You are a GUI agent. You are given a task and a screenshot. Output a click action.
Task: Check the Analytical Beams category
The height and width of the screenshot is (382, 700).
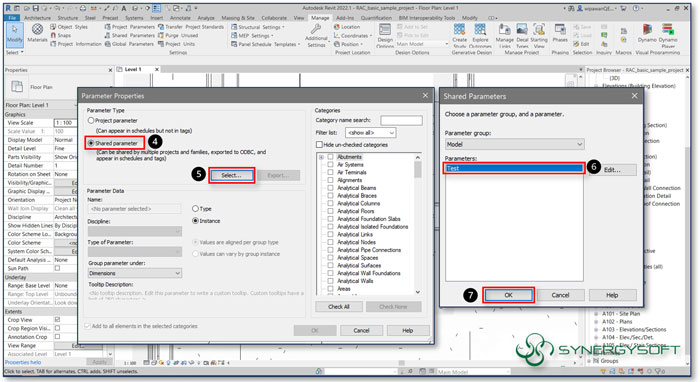coord(330,188)
